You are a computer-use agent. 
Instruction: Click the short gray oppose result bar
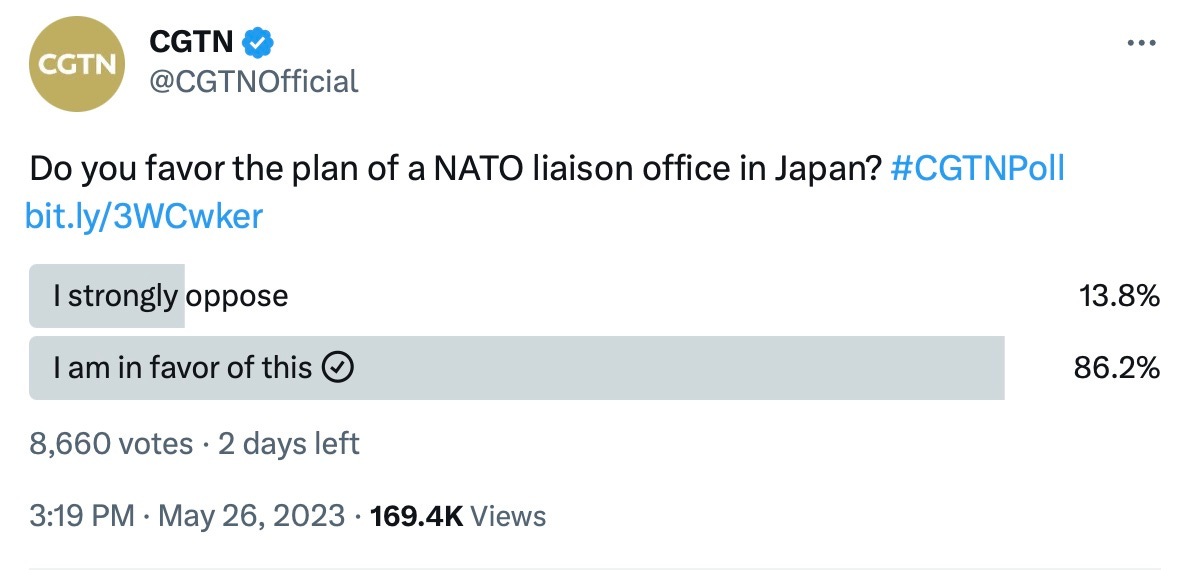106,296
